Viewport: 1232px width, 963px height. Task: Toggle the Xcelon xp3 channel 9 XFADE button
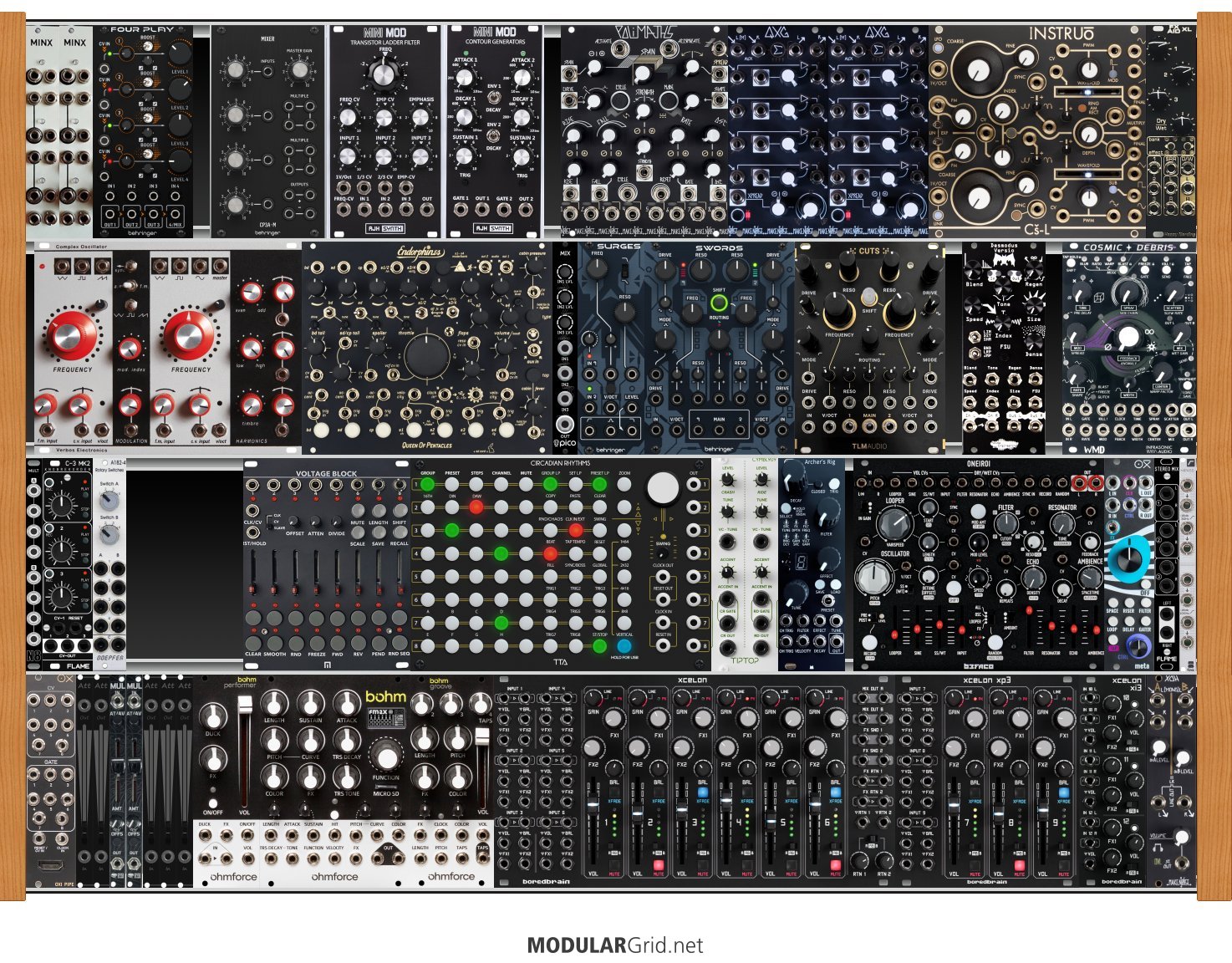point(1064,791)
